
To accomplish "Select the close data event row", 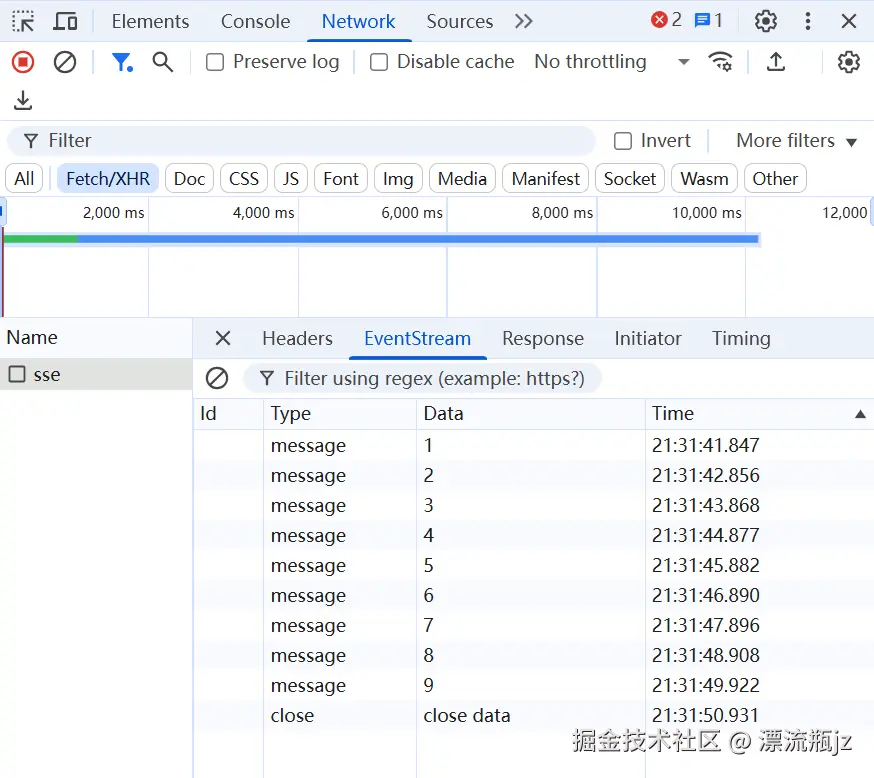I will [x=533, y=715].
